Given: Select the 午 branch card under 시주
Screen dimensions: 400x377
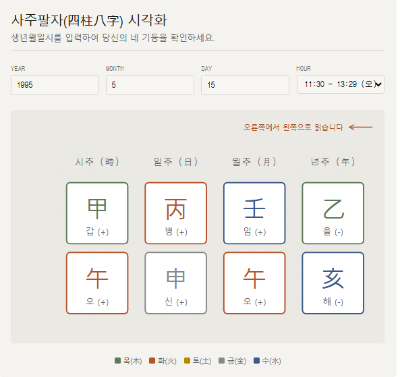Looking at the screenshot, I should click(x=97, y=283).
